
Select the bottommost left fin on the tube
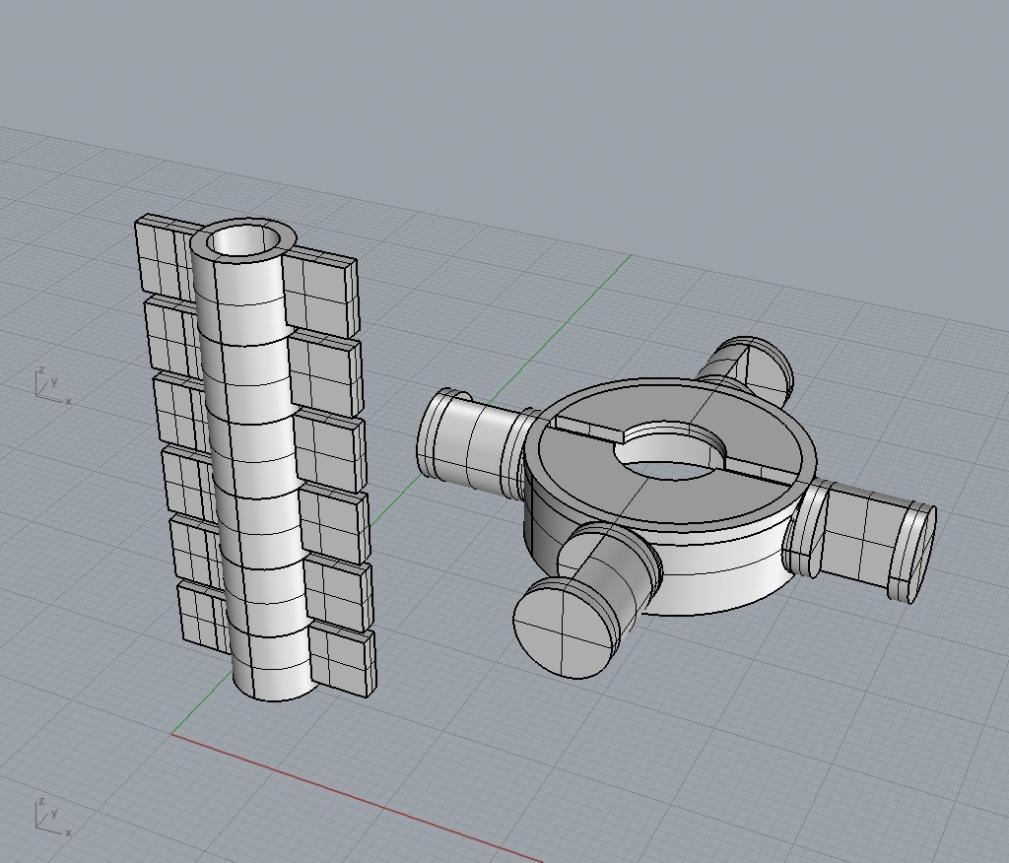pyautogui.click(x=202, y=616)
